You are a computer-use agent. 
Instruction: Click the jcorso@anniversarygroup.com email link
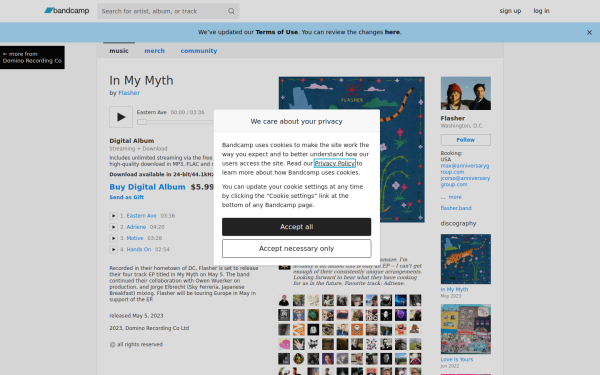click(x=465, y=181)
